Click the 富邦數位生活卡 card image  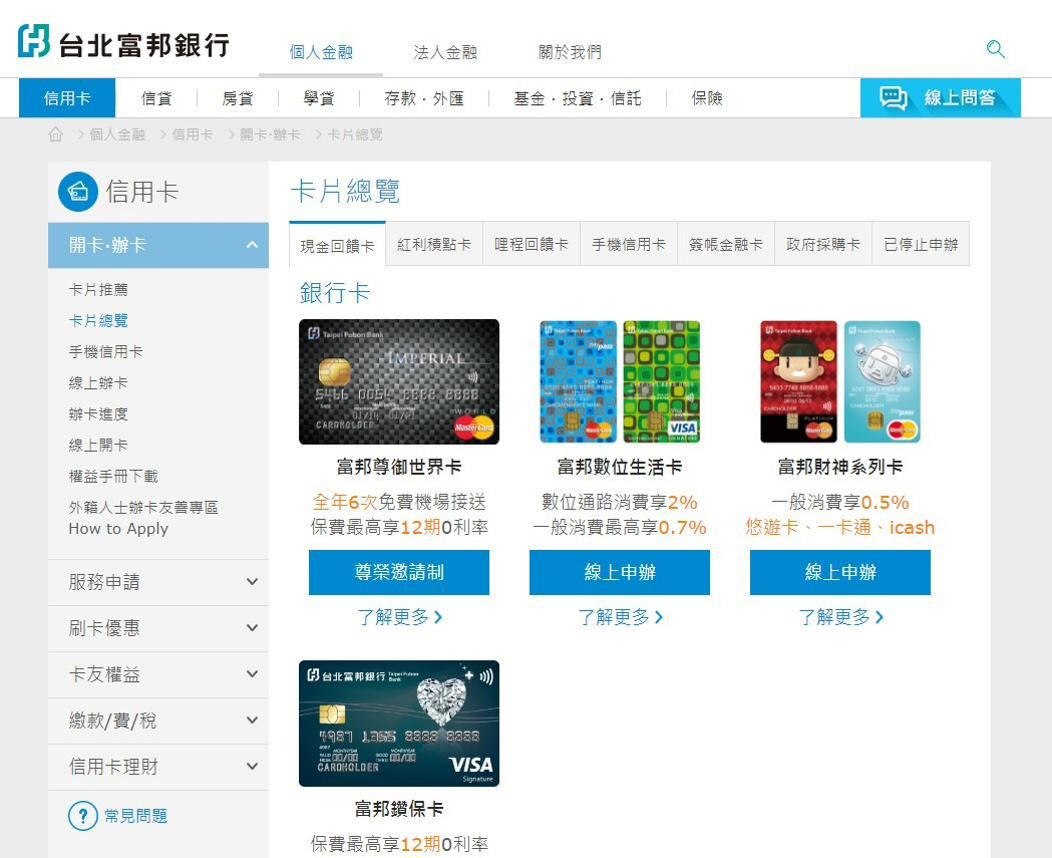[620, 382]
